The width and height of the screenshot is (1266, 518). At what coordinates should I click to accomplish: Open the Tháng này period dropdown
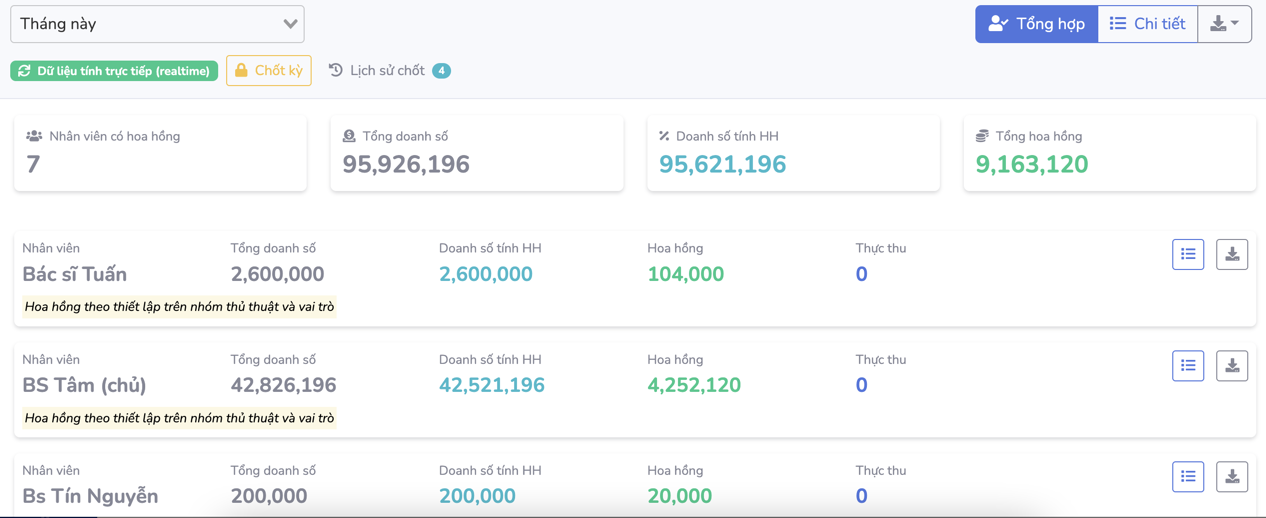click(x=157, y=24)
